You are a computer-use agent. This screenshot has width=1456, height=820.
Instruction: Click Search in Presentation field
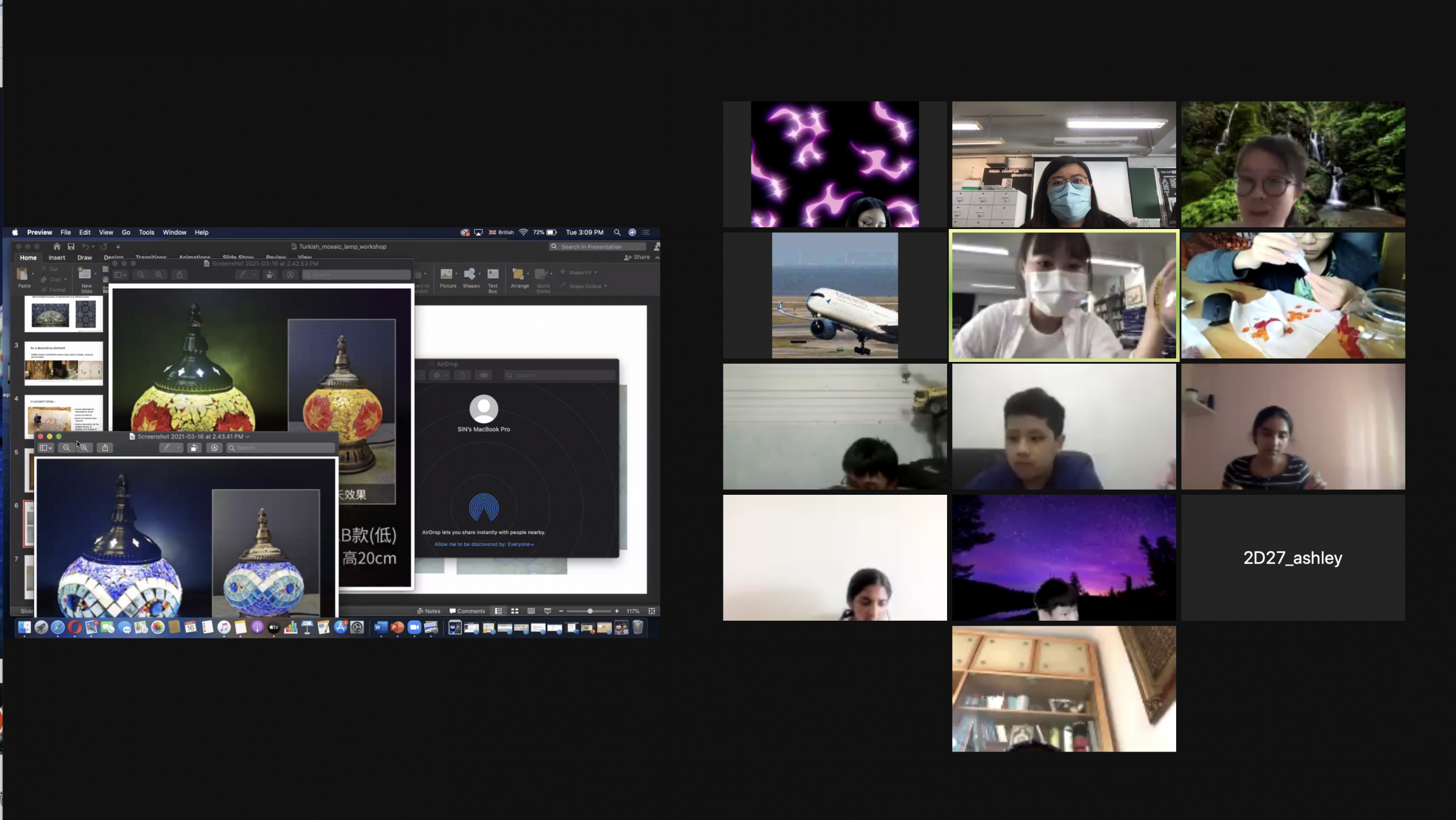597,246
